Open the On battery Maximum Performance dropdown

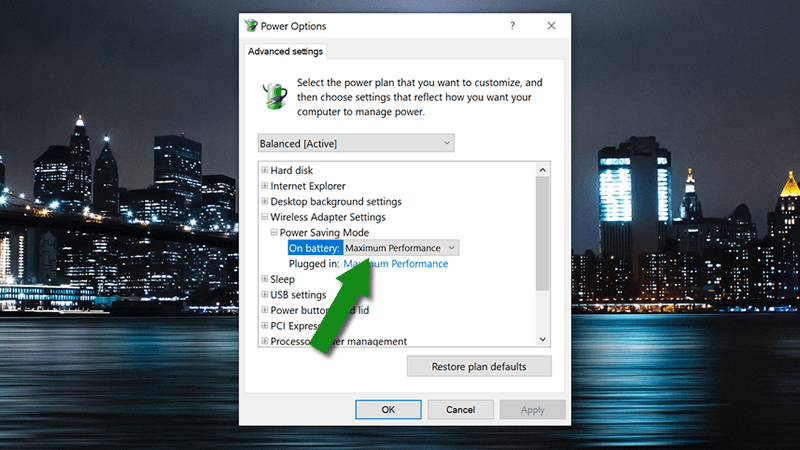click(x=401, y=248)
